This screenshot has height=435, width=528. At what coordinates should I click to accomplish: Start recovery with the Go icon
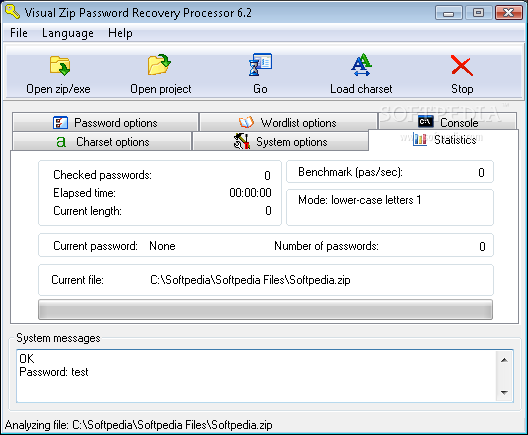[x=260, y=64]
